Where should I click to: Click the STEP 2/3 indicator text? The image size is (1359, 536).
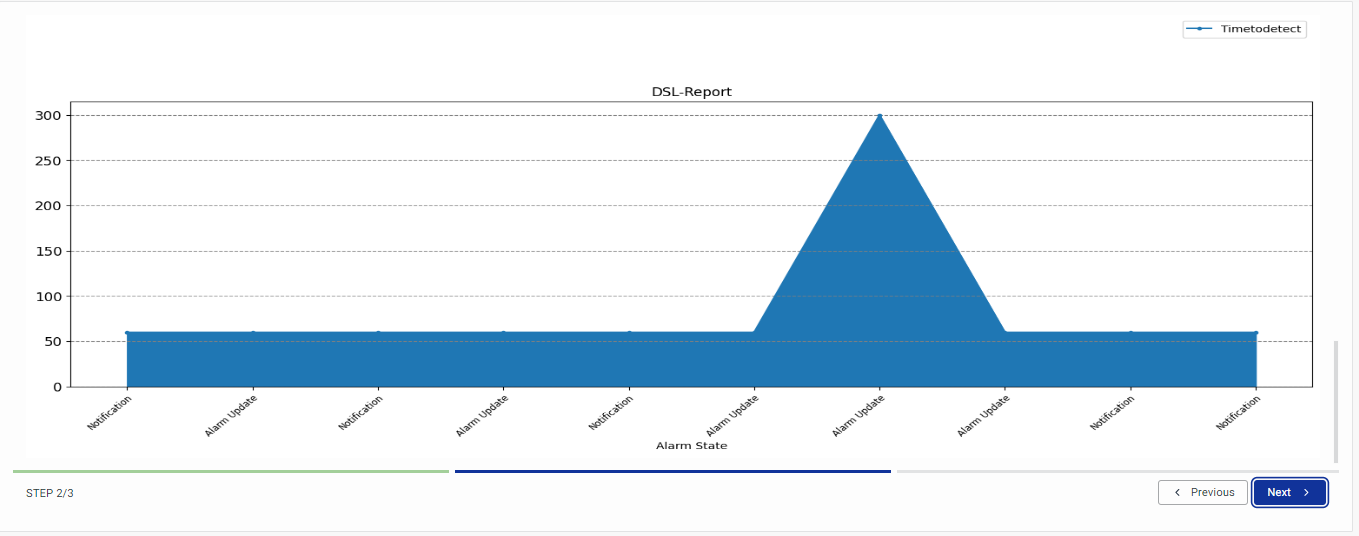(x=50, y=493)
